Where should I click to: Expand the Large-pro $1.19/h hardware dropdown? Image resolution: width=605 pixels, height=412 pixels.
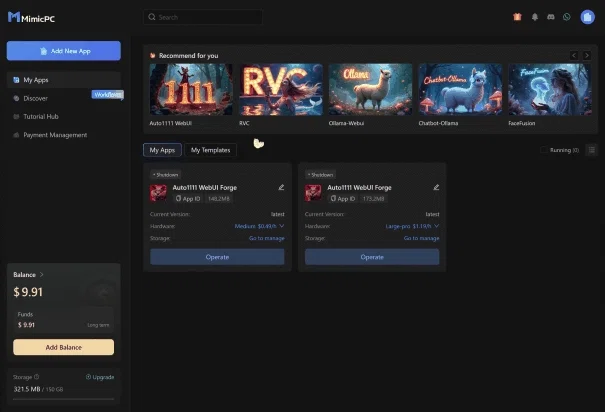coord(412,226)
